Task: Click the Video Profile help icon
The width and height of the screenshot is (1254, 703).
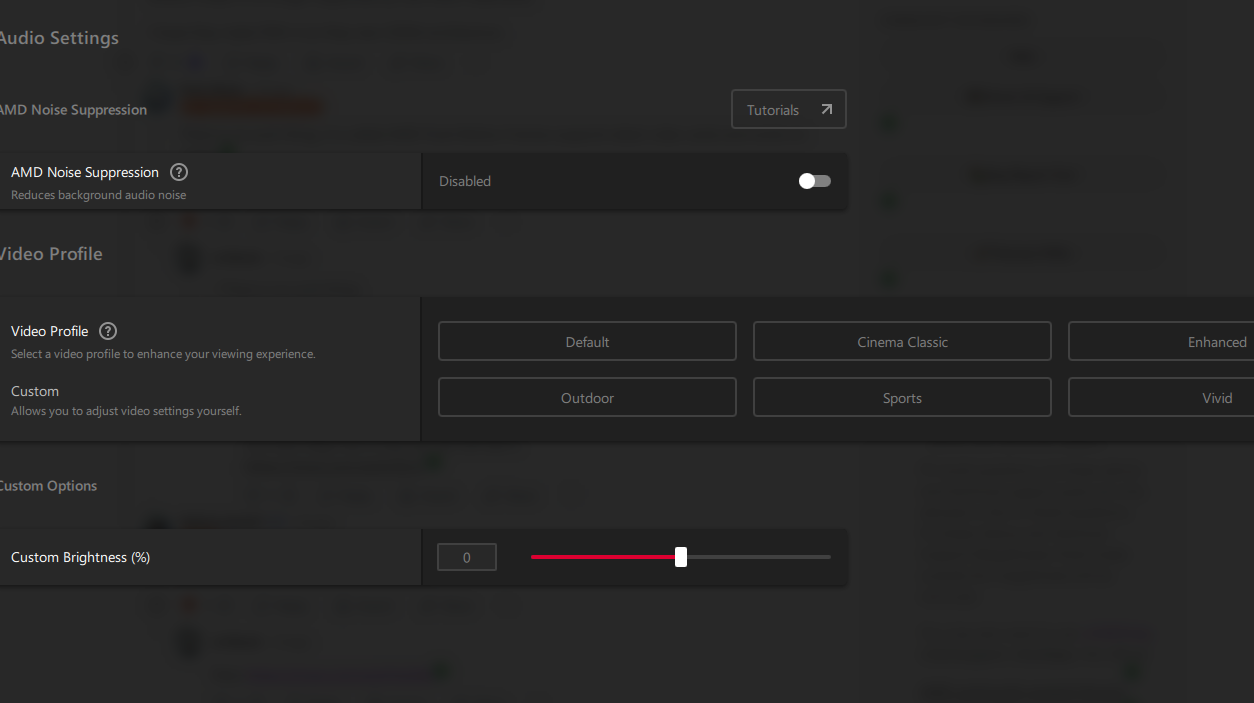Action: 108,331
